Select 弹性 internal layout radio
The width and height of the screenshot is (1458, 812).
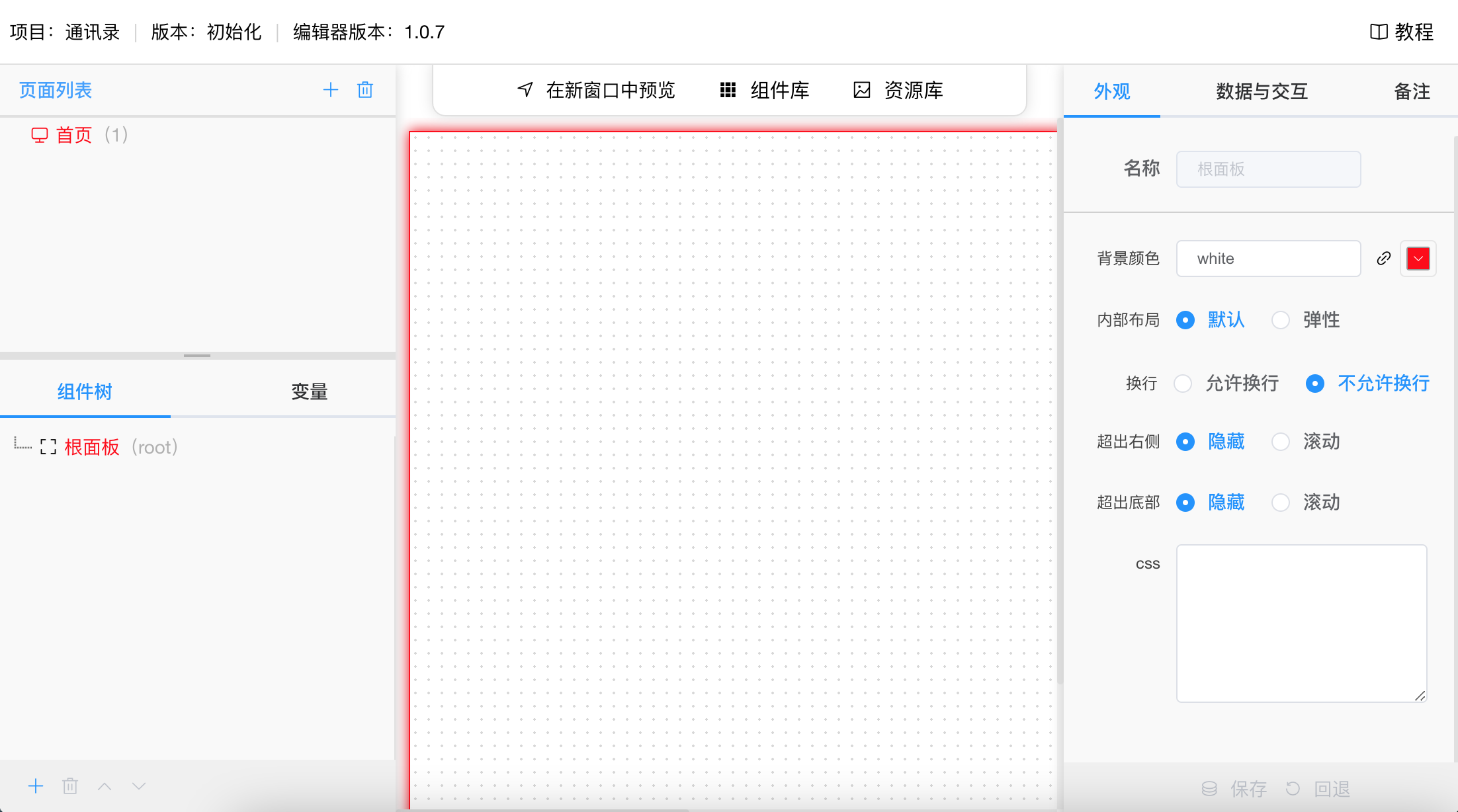click(1281, 320)
